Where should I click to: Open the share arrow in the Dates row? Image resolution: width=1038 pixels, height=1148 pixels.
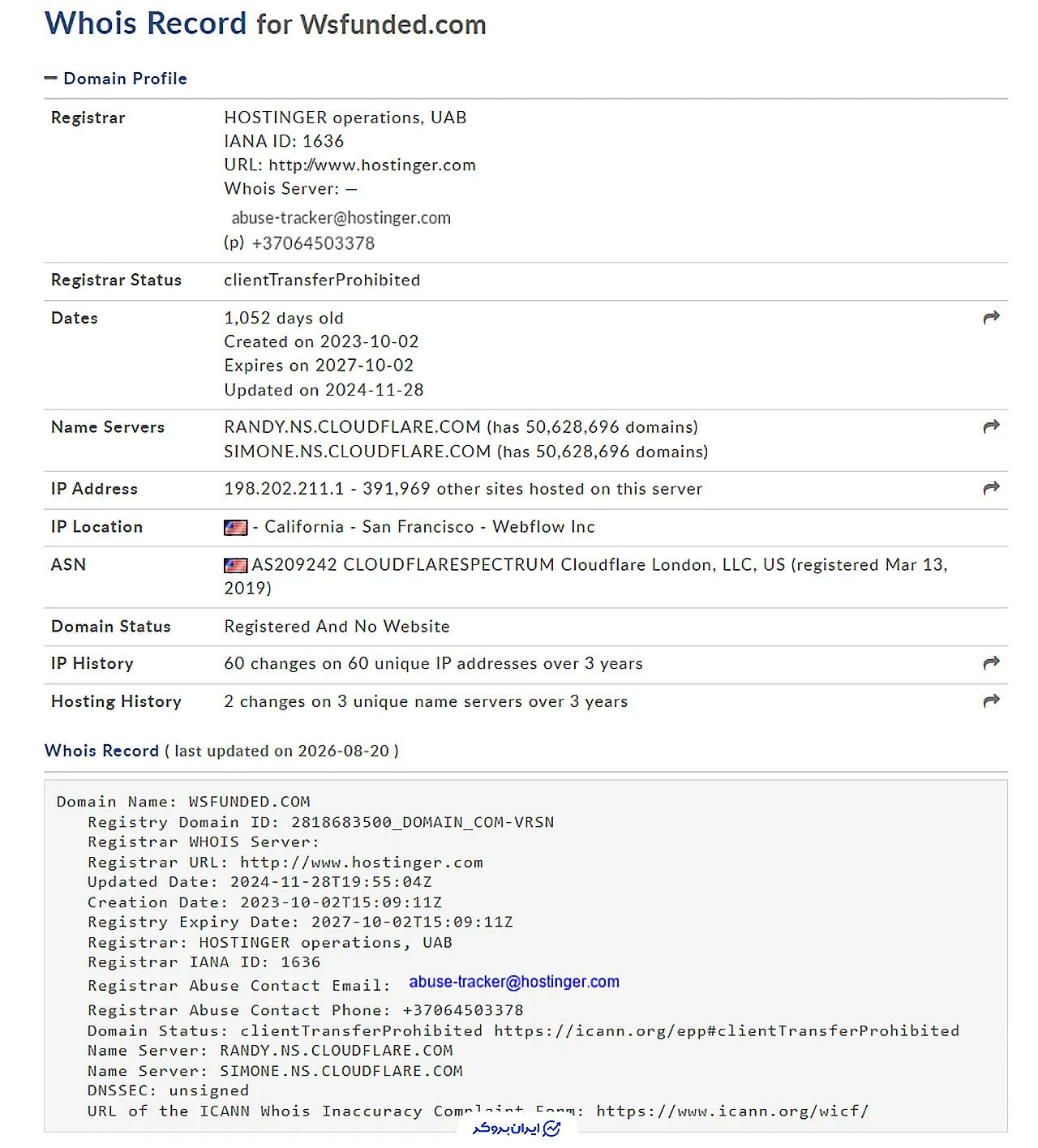(x=991, y=318)
